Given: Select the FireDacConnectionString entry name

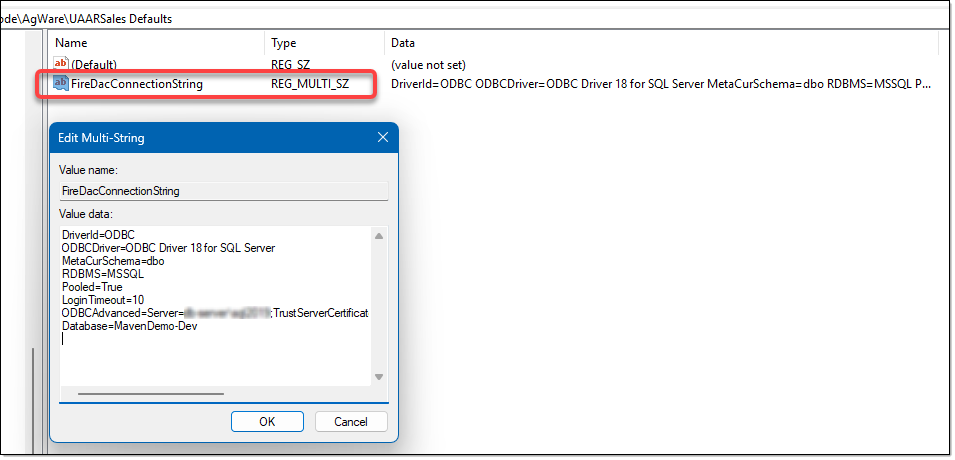Looking at the screenshot, I should click(x=137, y=84).
